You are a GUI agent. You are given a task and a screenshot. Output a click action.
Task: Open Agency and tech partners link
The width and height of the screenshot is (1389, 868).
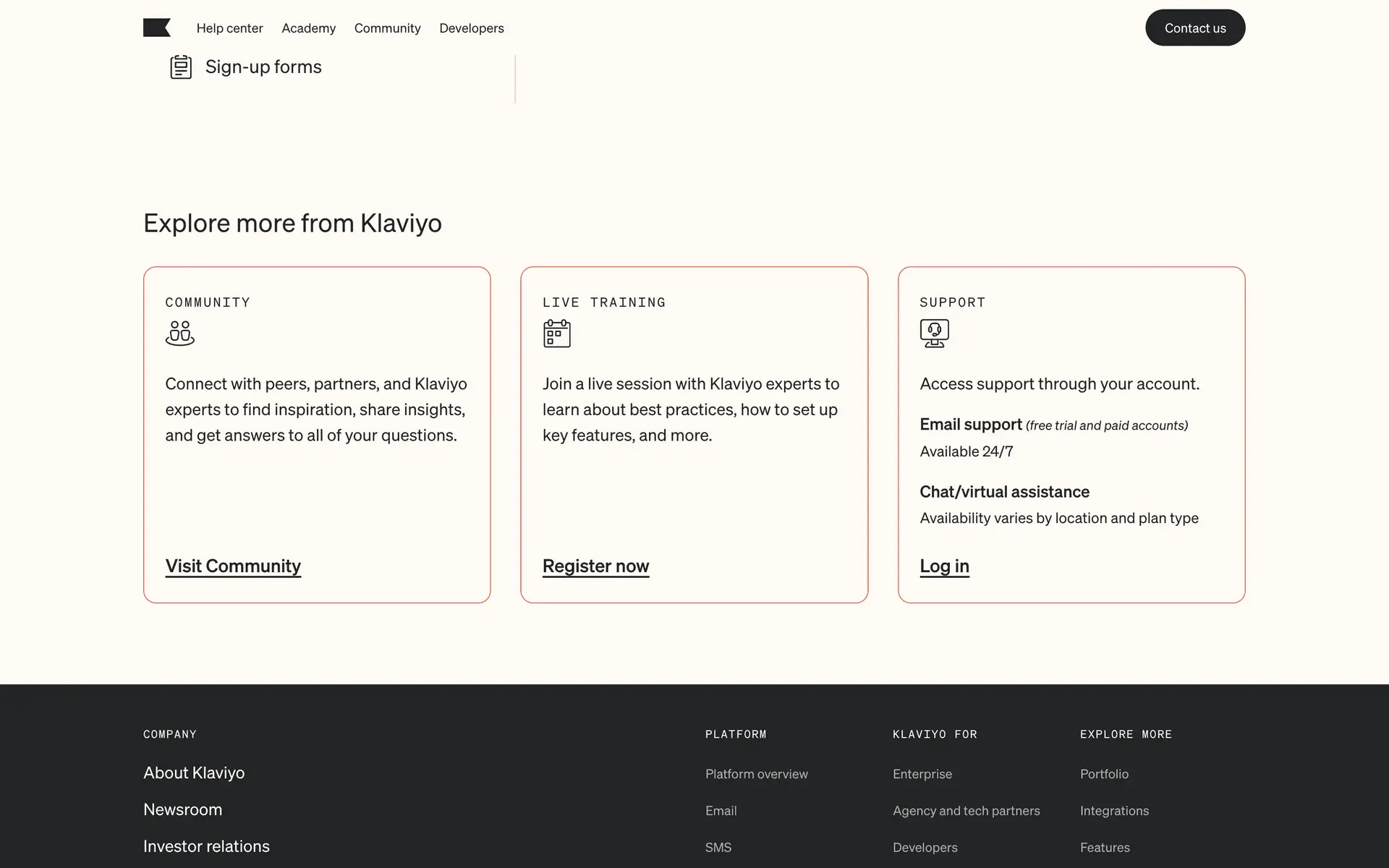coord(966,811)
